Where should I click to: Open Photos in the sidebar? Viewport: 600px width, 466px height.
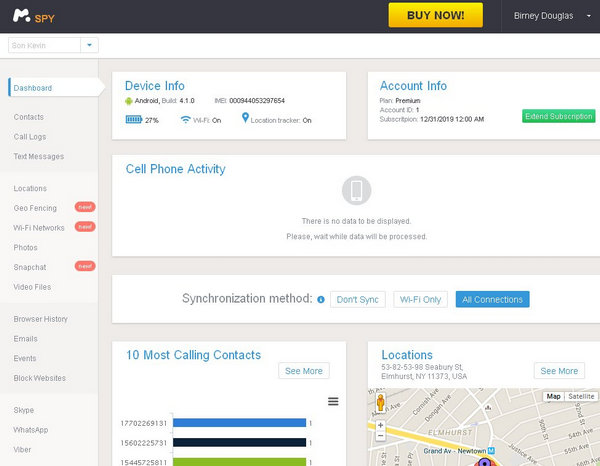coord(26,248)
